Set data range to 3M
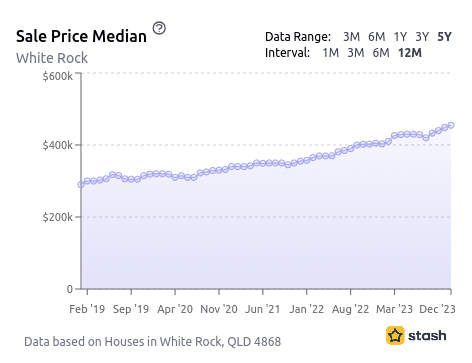The width and height of the screenshot is (472, 363). coord(351,36)
